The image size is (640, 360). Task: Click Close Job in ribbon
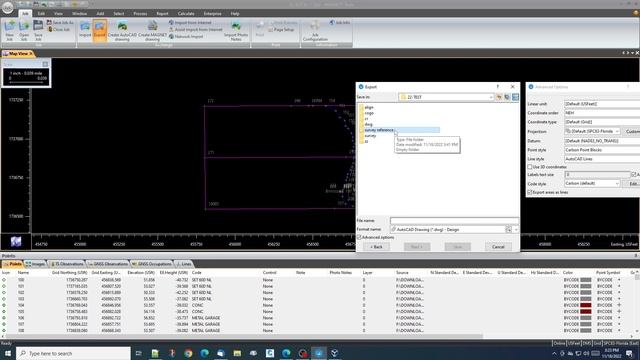[58, 29]
